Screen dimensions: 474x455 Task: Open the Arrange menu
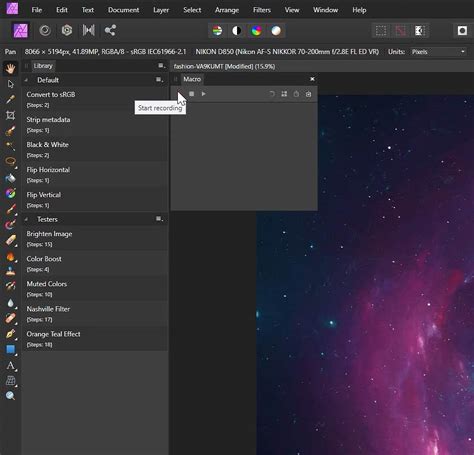(227, 10)
